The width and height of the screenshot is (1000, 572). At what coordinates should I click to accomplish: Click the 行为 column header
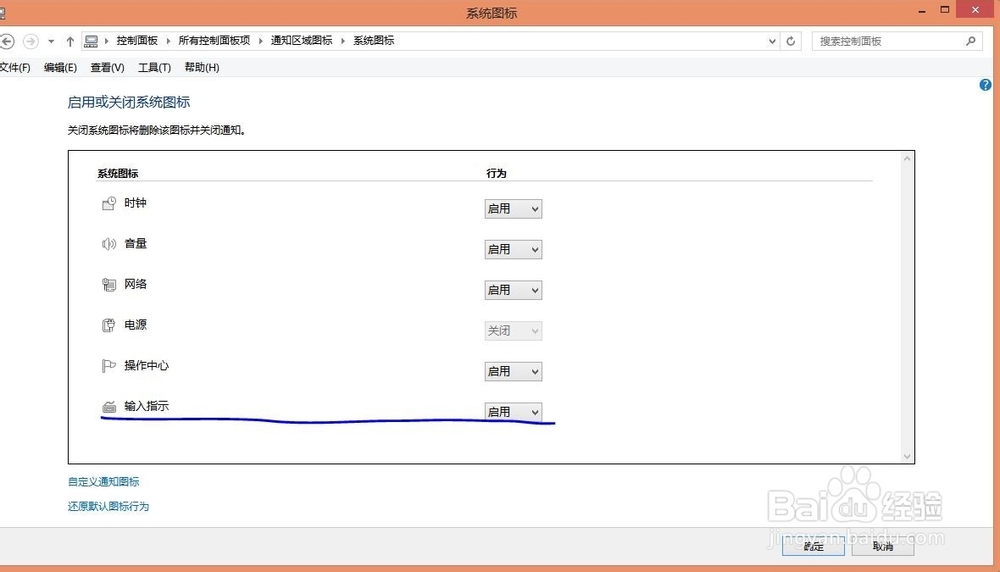[x=496, y=173]
